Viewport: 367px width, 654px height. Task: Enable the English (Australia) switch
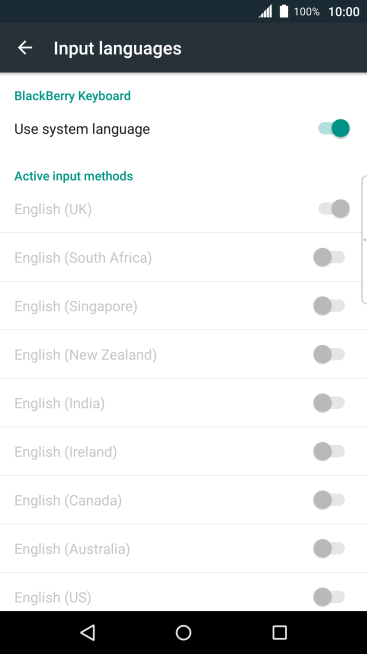[329, 548]
